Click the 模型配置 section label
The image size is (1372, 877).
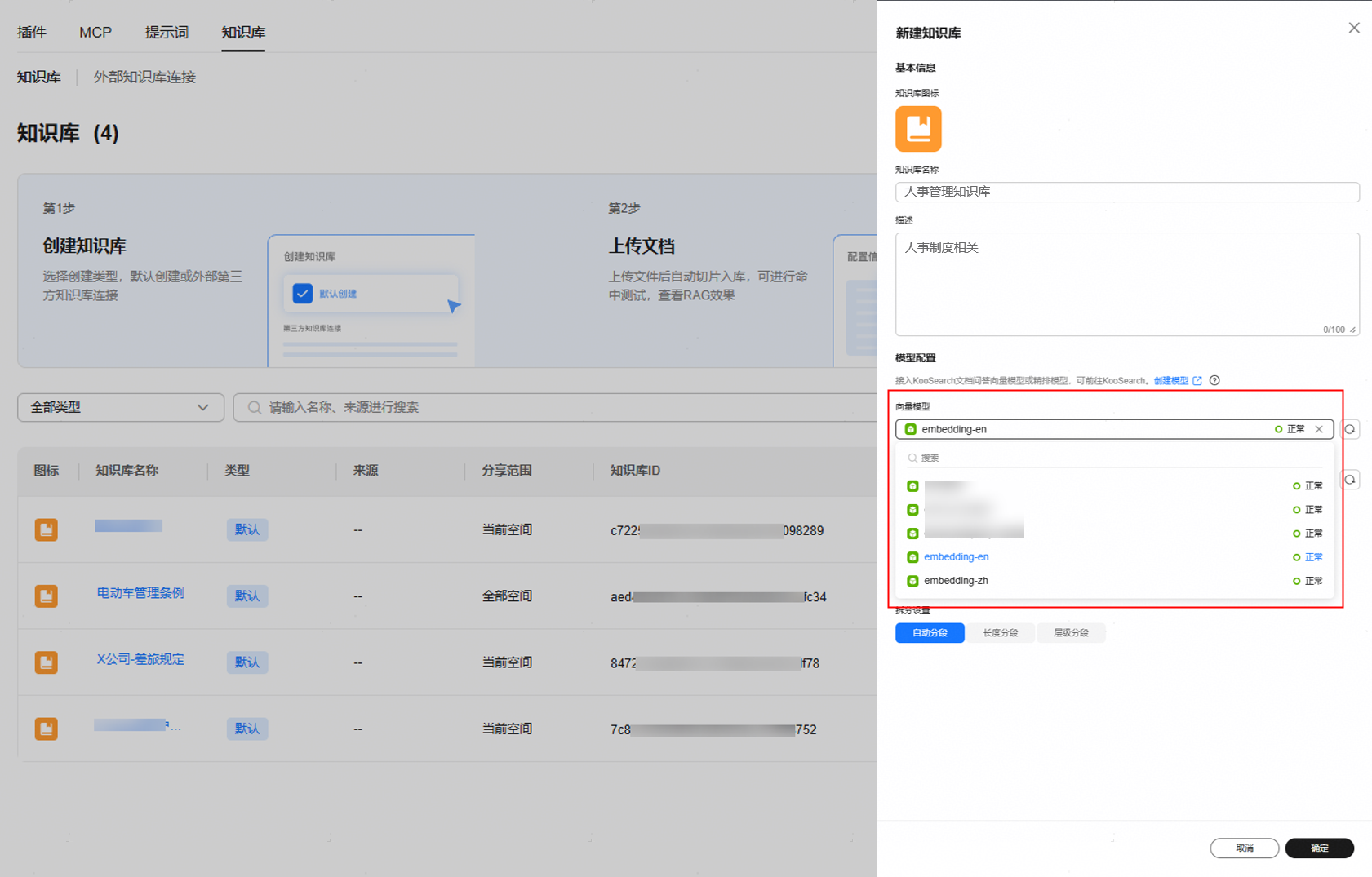tap(916, 358)
